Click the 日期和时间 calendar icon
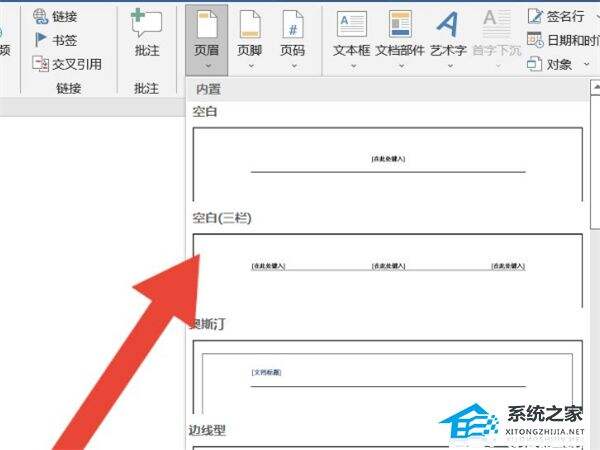Image resolution: width=600 pixels, height=450 pixels. (535, 40)
